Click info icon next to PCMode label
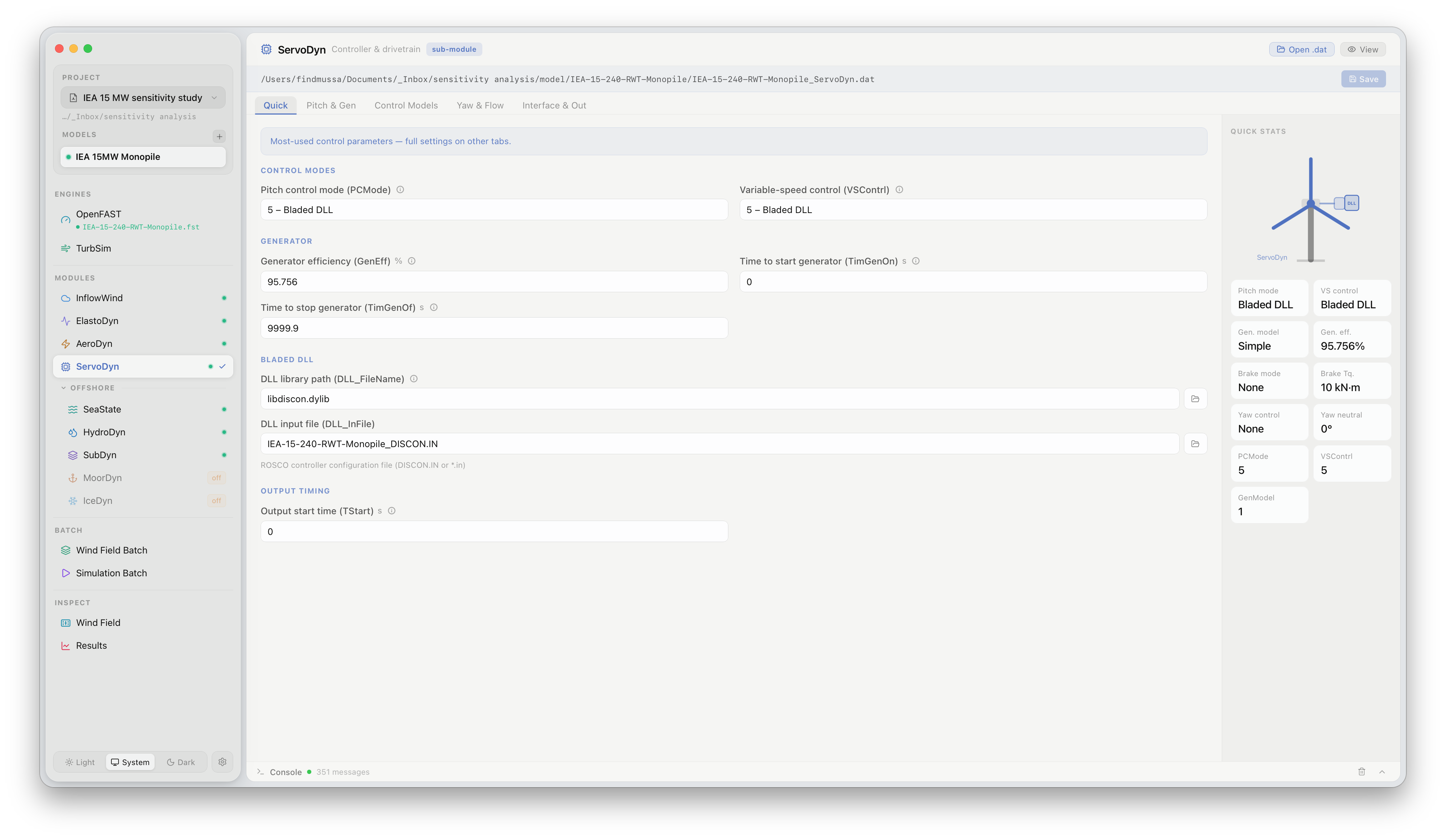The width and height of the screenshot is (1446, 840). point(401,190)
